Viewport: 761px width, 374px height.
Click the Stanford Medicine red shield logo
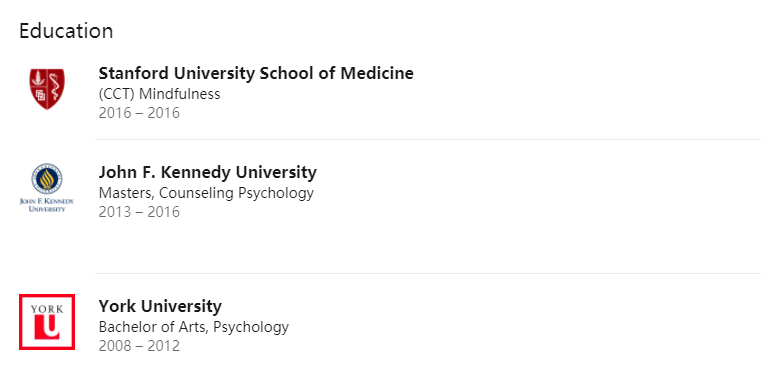47,89
